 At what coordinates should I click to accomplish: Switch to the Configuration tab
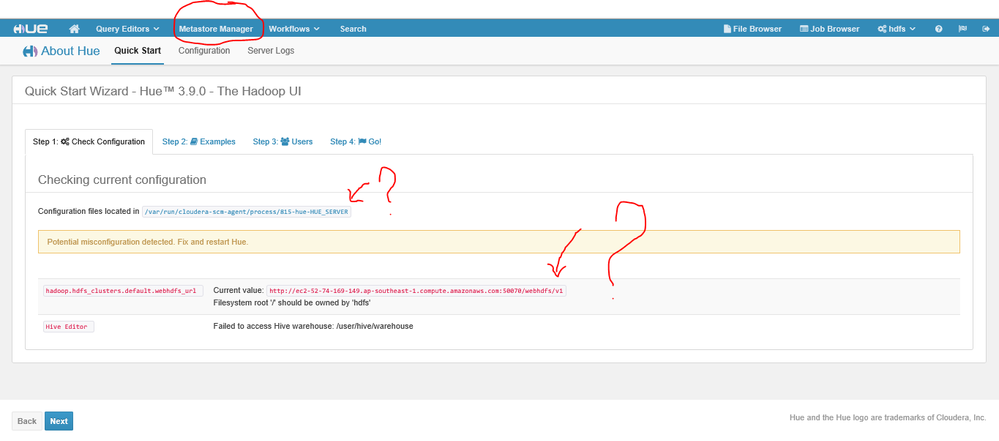click(204, 50)
